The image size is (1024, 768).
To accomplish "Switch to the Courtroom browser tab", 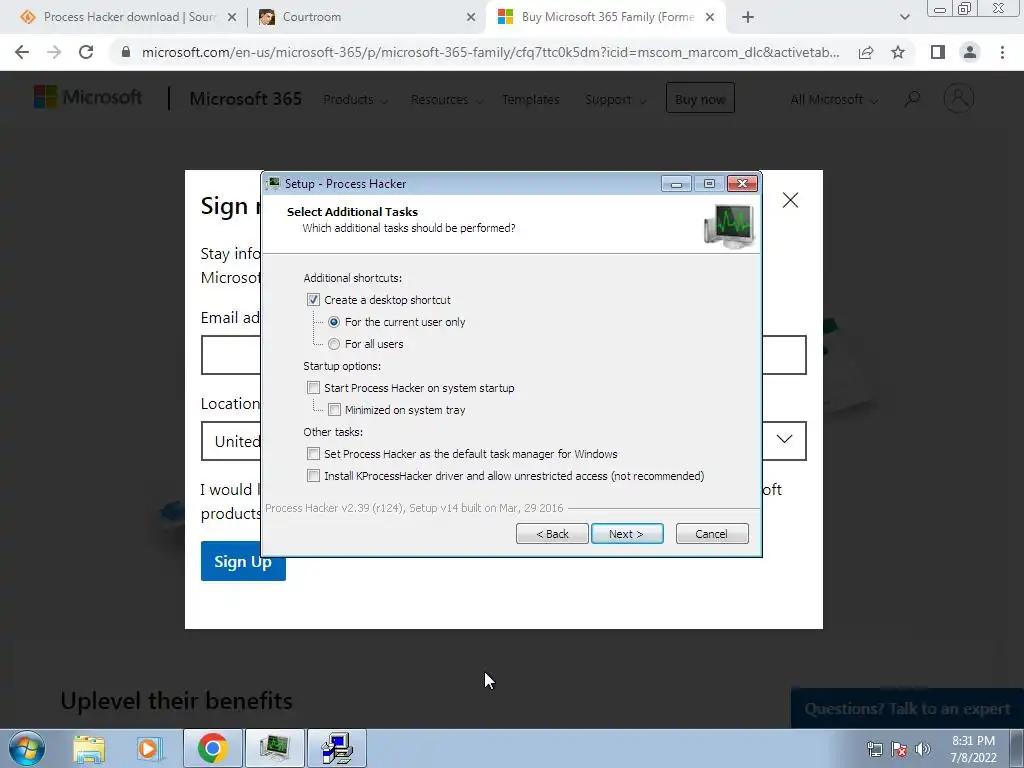I will click(x=366, y=17).
